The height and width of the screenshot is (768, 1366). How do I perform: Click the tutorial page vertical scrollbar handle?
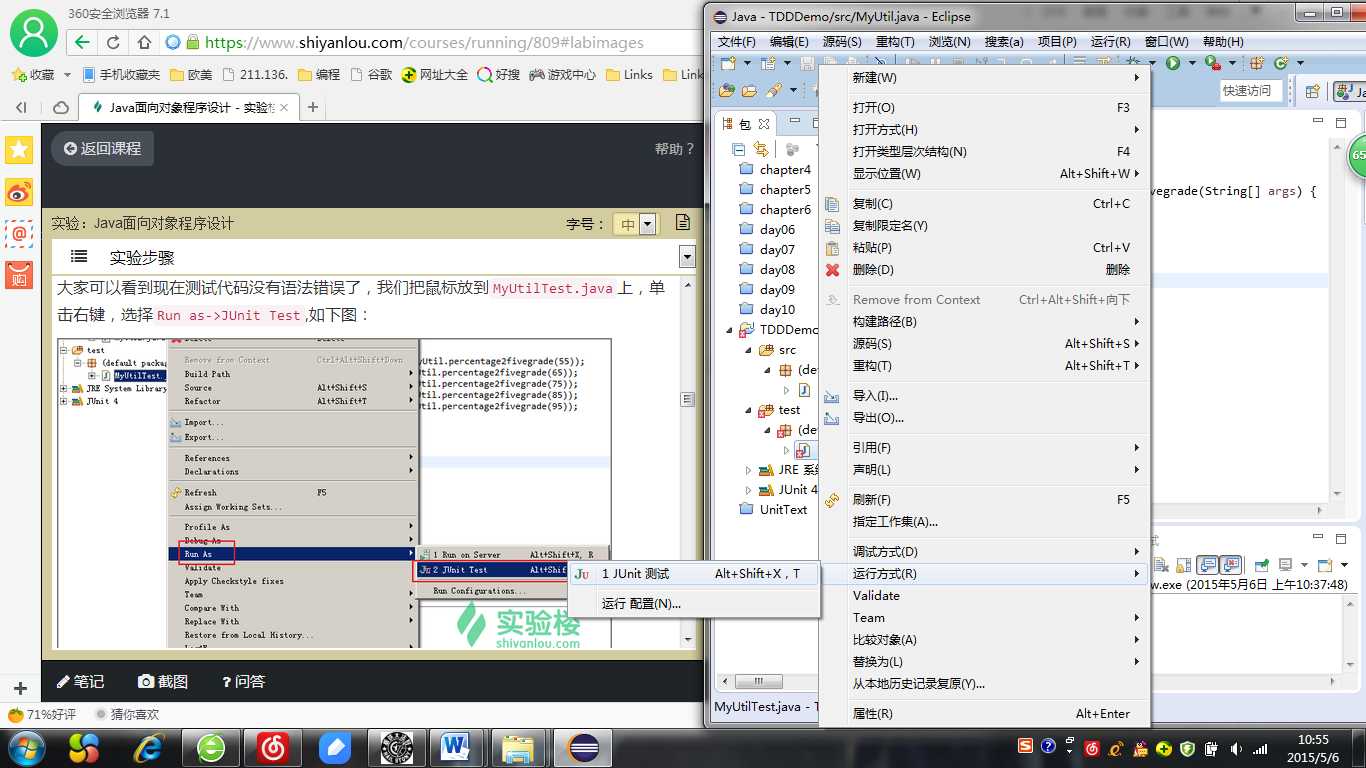[x=687, y=399]
